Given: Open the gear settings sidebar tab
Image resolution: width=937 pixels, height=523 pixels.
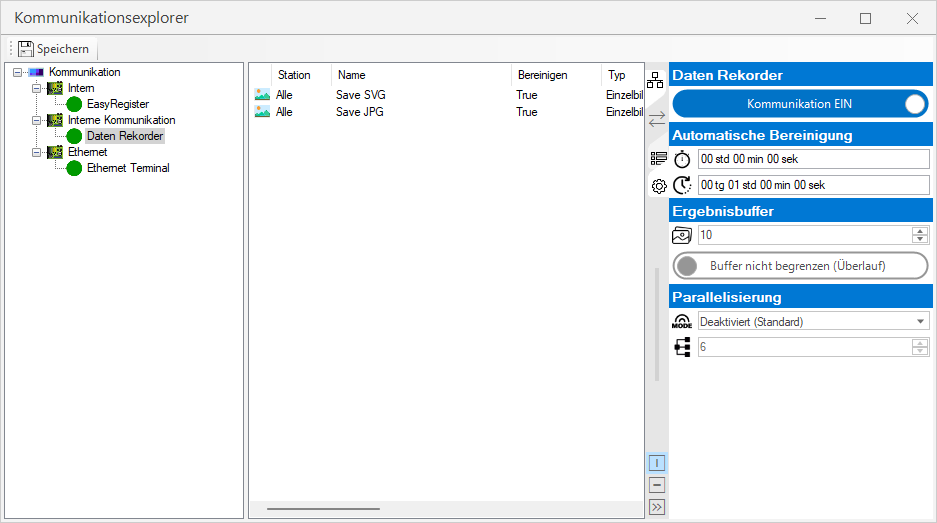Looking at the screenshot, I should pos(658,185).
